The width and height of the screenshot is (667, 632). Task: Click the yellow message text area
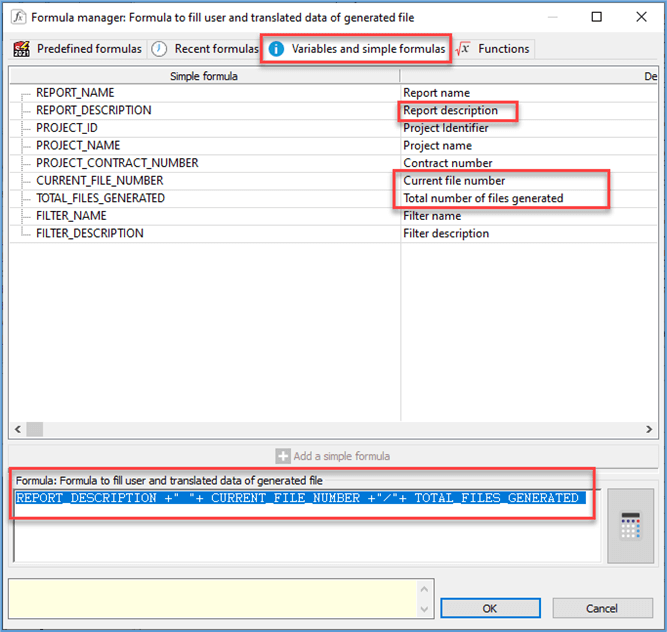(213, 599)
